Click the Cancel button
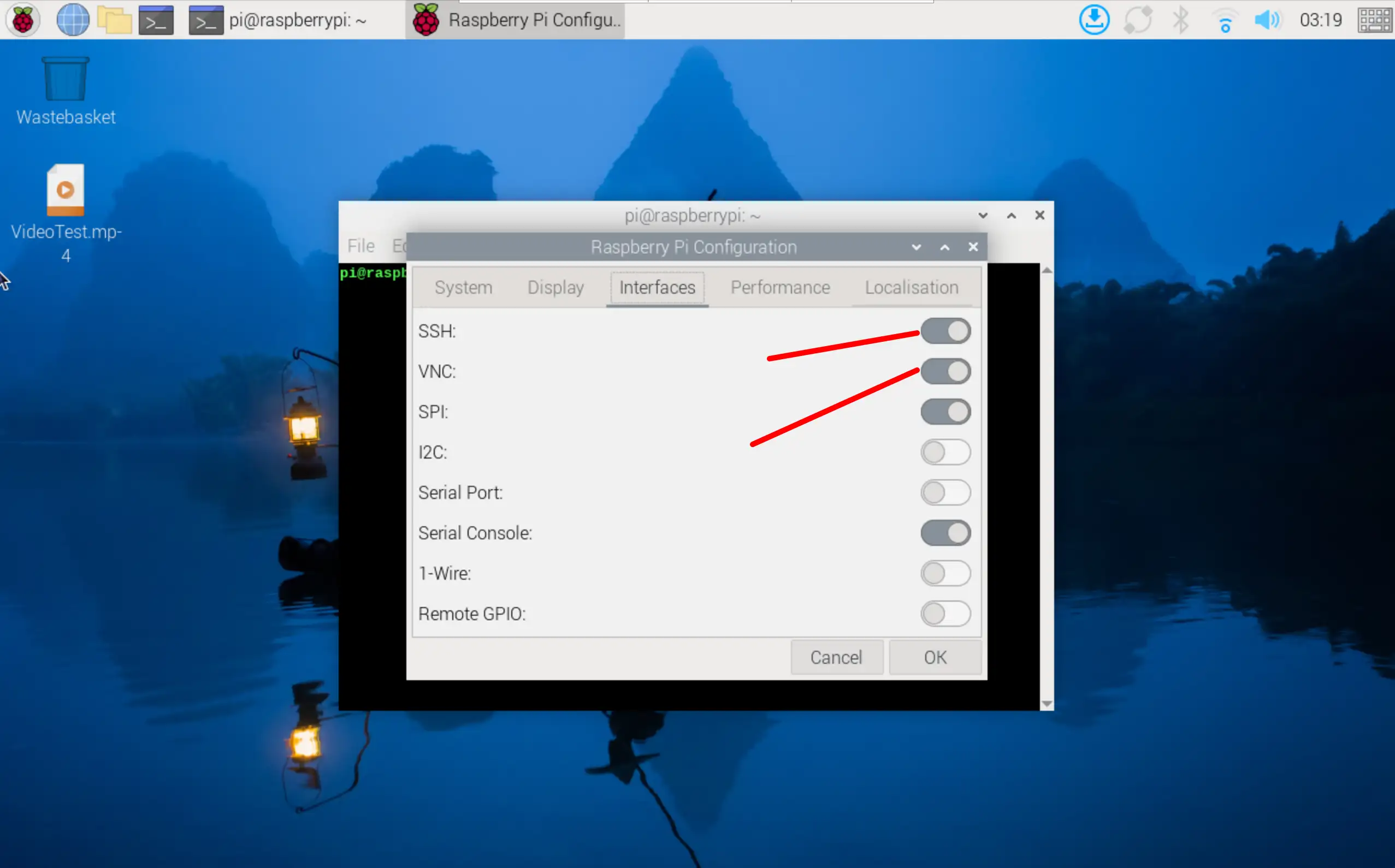This screenshot has height=868, width=1395. coord(837,657)
